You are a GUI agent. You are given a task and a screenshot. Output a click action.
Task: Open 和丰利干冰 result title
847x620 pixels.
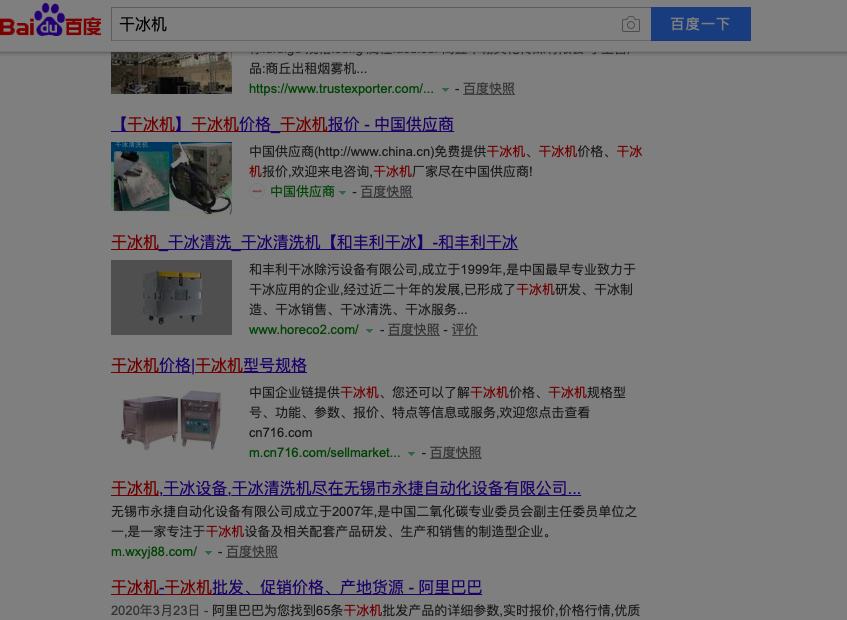click(314, 242)
